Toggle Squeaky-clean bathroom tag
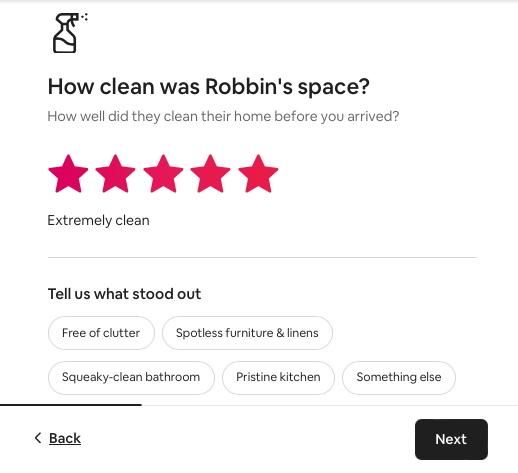Viewport: 518px width, 473px height. (x=131, y=378)
